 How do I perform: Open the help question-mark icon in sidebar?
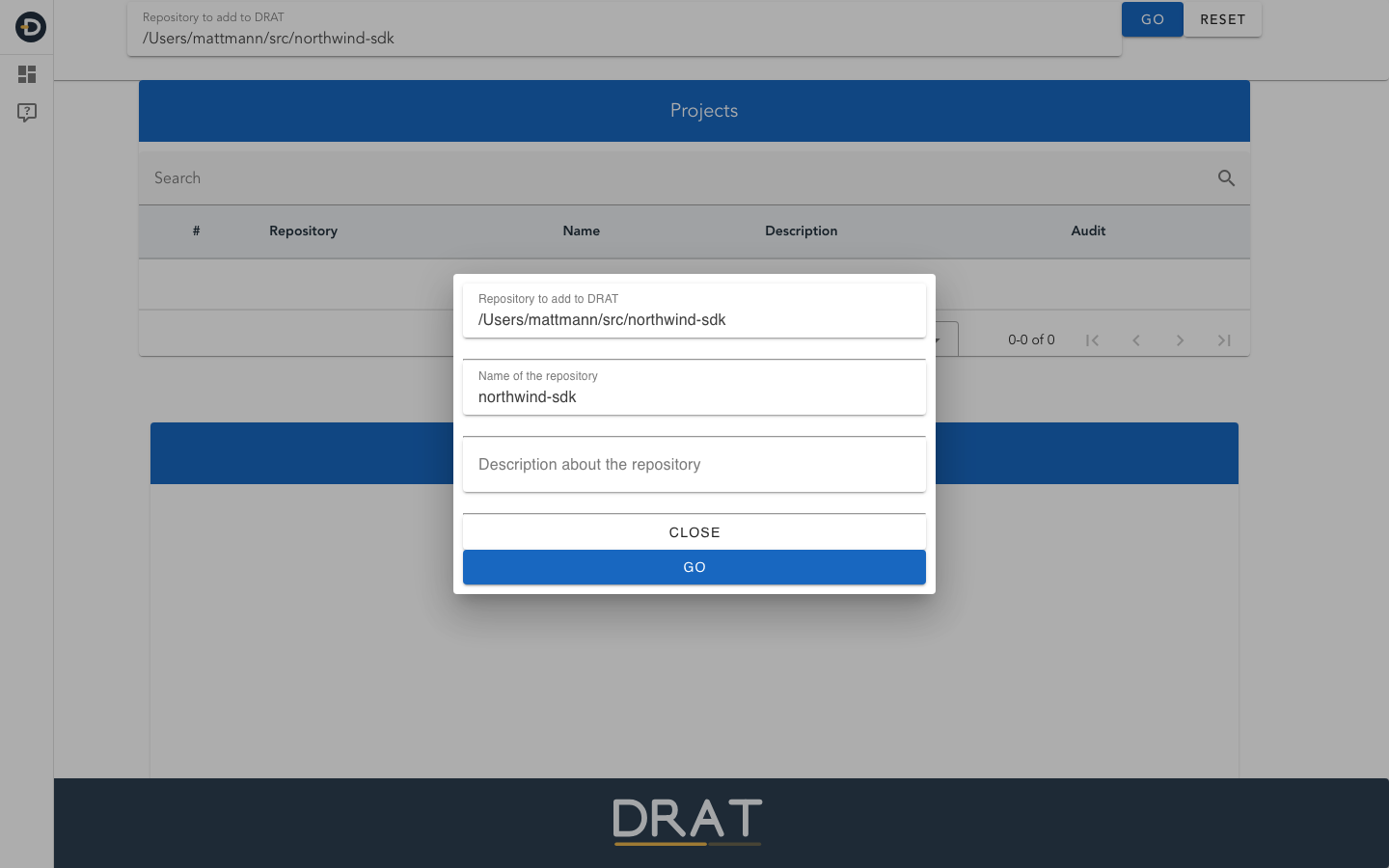click(x=27, y=113)
